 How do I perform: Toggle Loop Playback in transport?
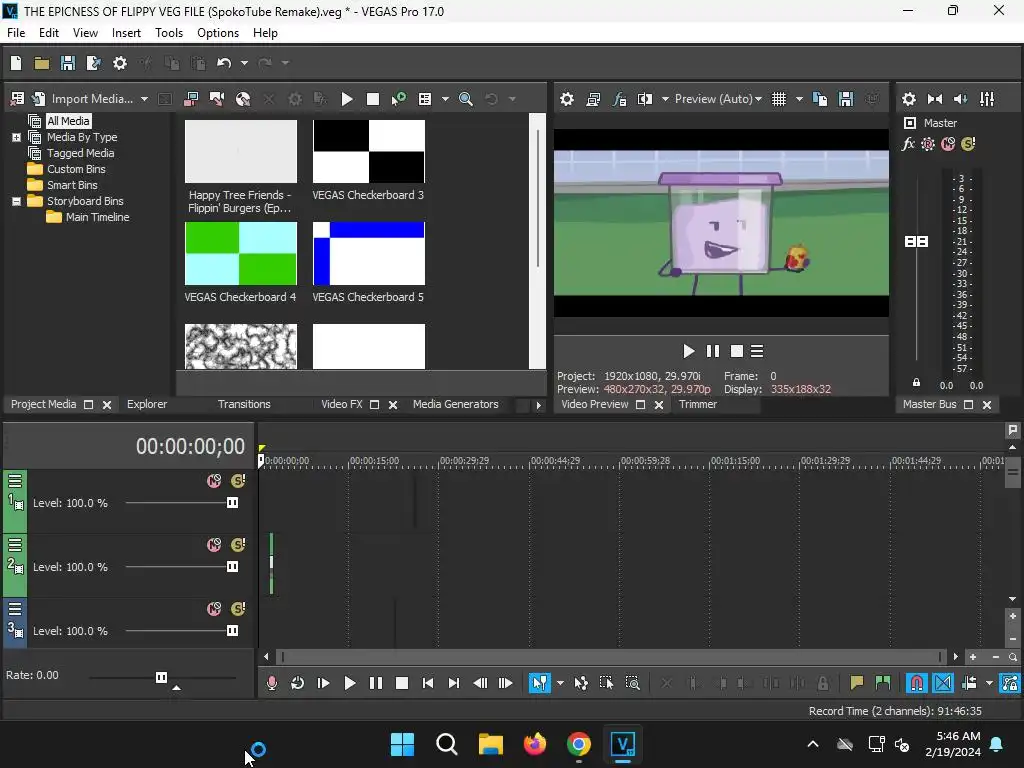[x=297, y=683]
